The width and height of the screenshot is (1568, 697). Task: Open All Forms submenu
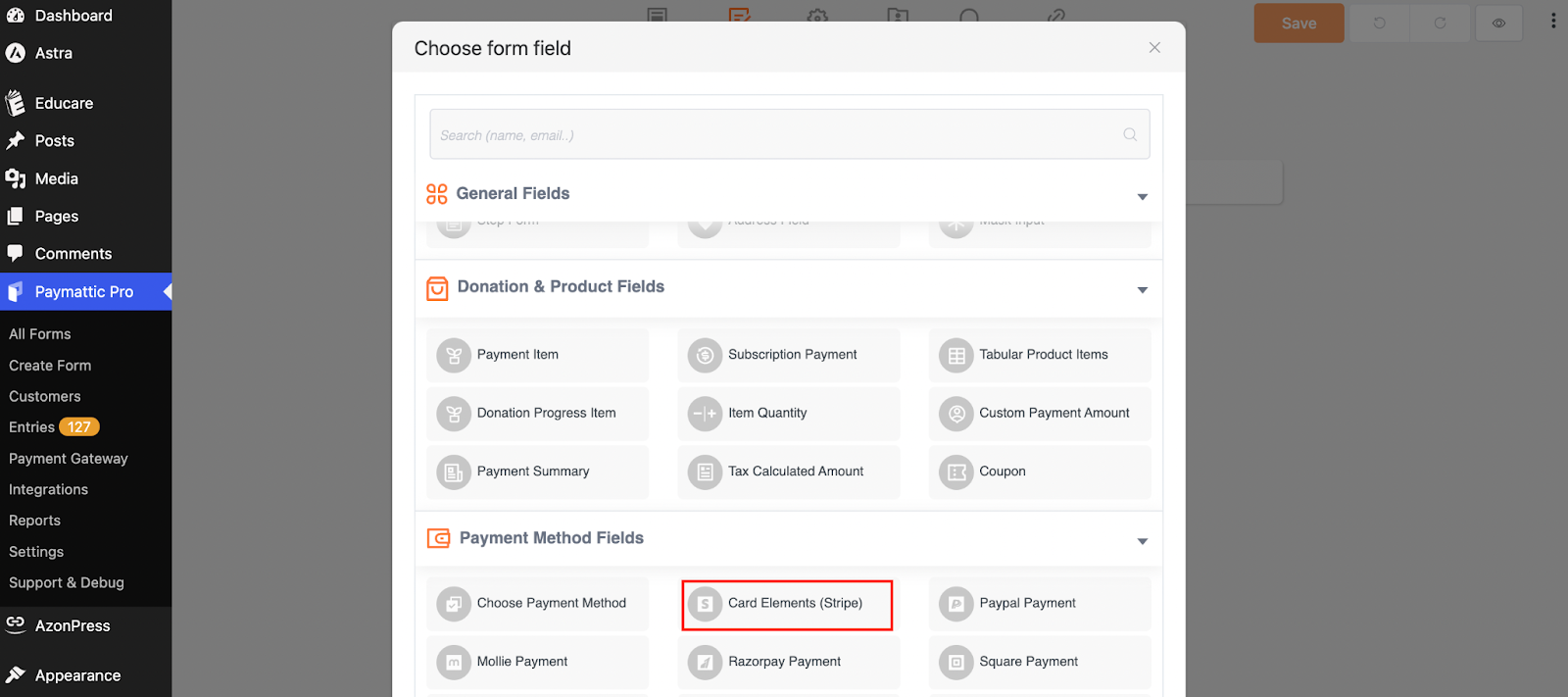pos(40,334)
